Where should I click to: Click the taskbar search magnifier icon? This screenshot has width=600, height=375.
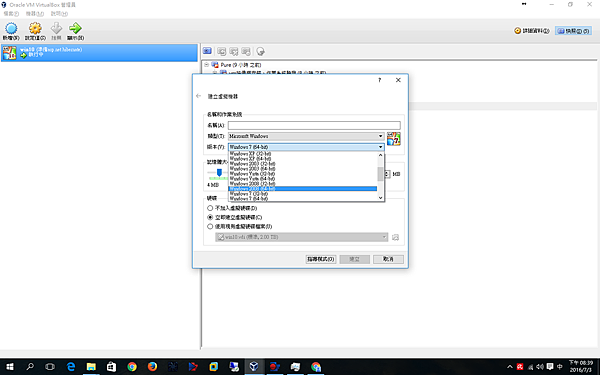[30, 367]
